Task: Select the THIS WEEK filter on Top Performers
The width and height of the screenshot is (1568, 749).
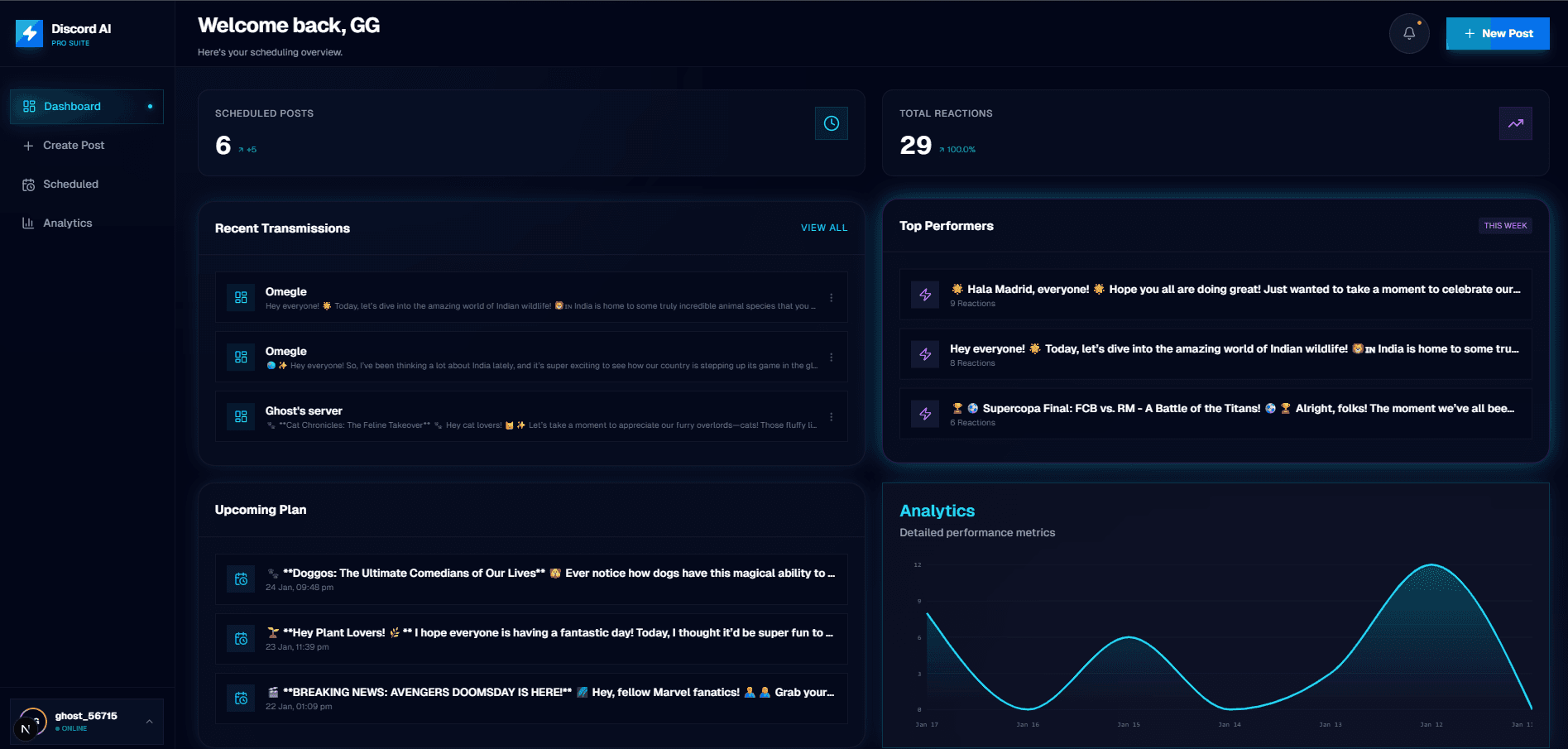Action: click(x=1505, y=225)
